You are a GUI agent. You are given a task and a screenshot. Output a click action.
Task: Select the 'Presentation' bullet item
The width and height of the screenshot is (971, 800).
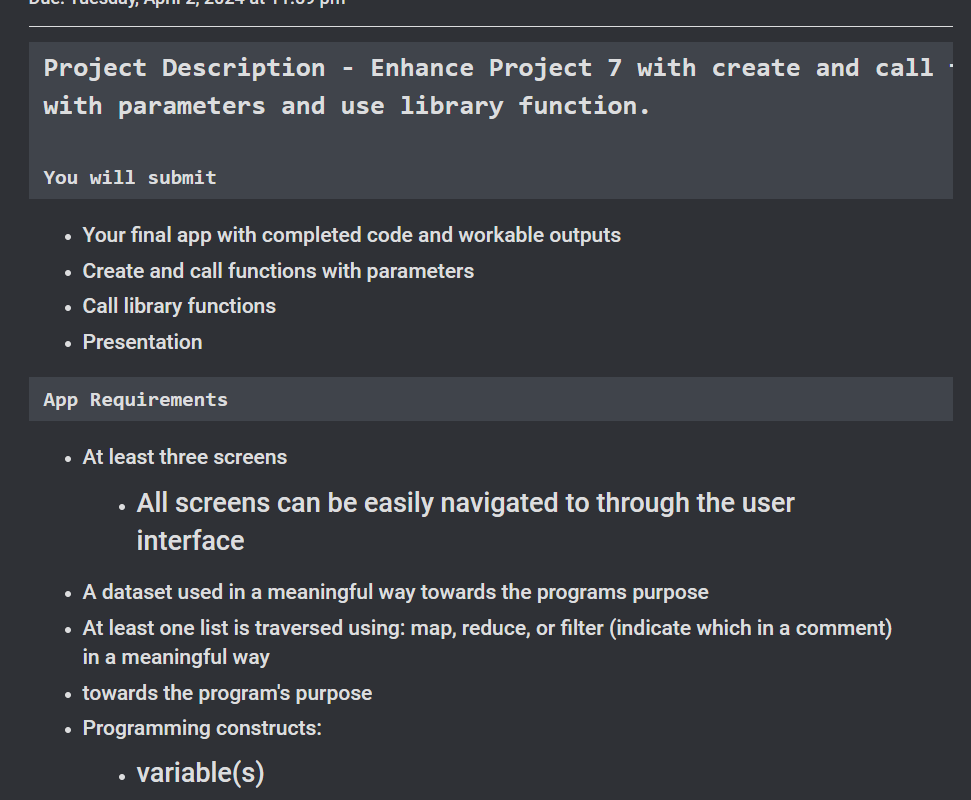click(x=142, y=341)
